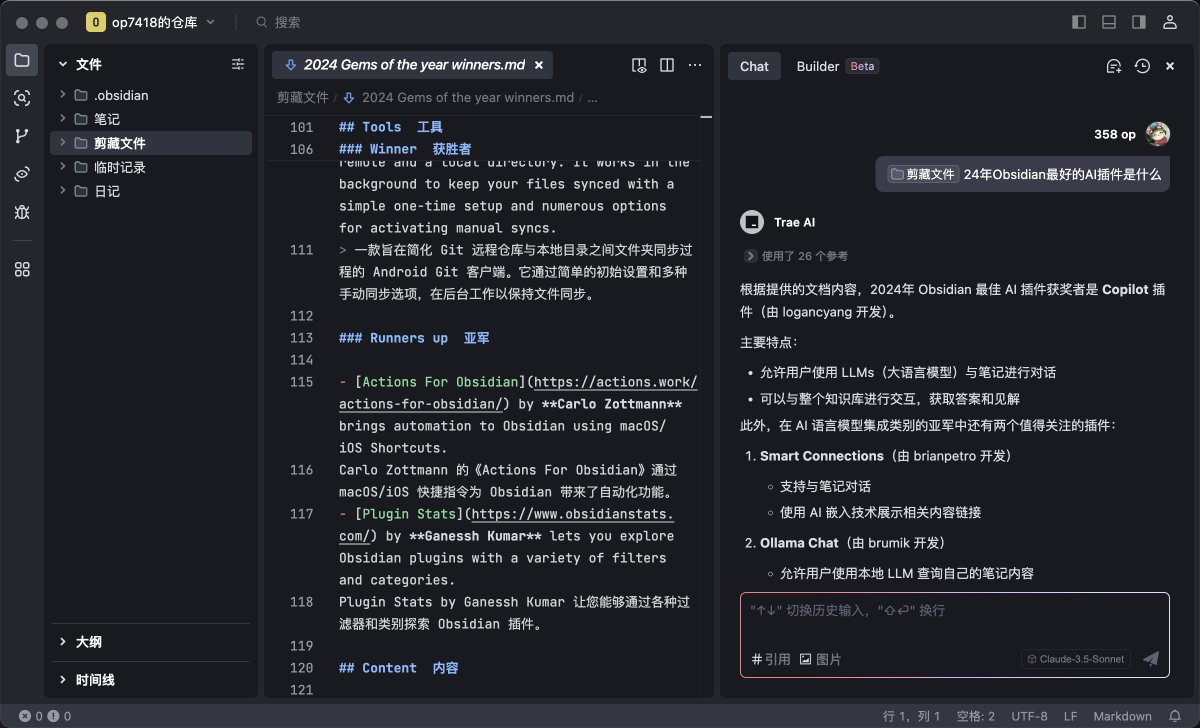Click the 剪藏文件 context chip in message

pos(923,174)
